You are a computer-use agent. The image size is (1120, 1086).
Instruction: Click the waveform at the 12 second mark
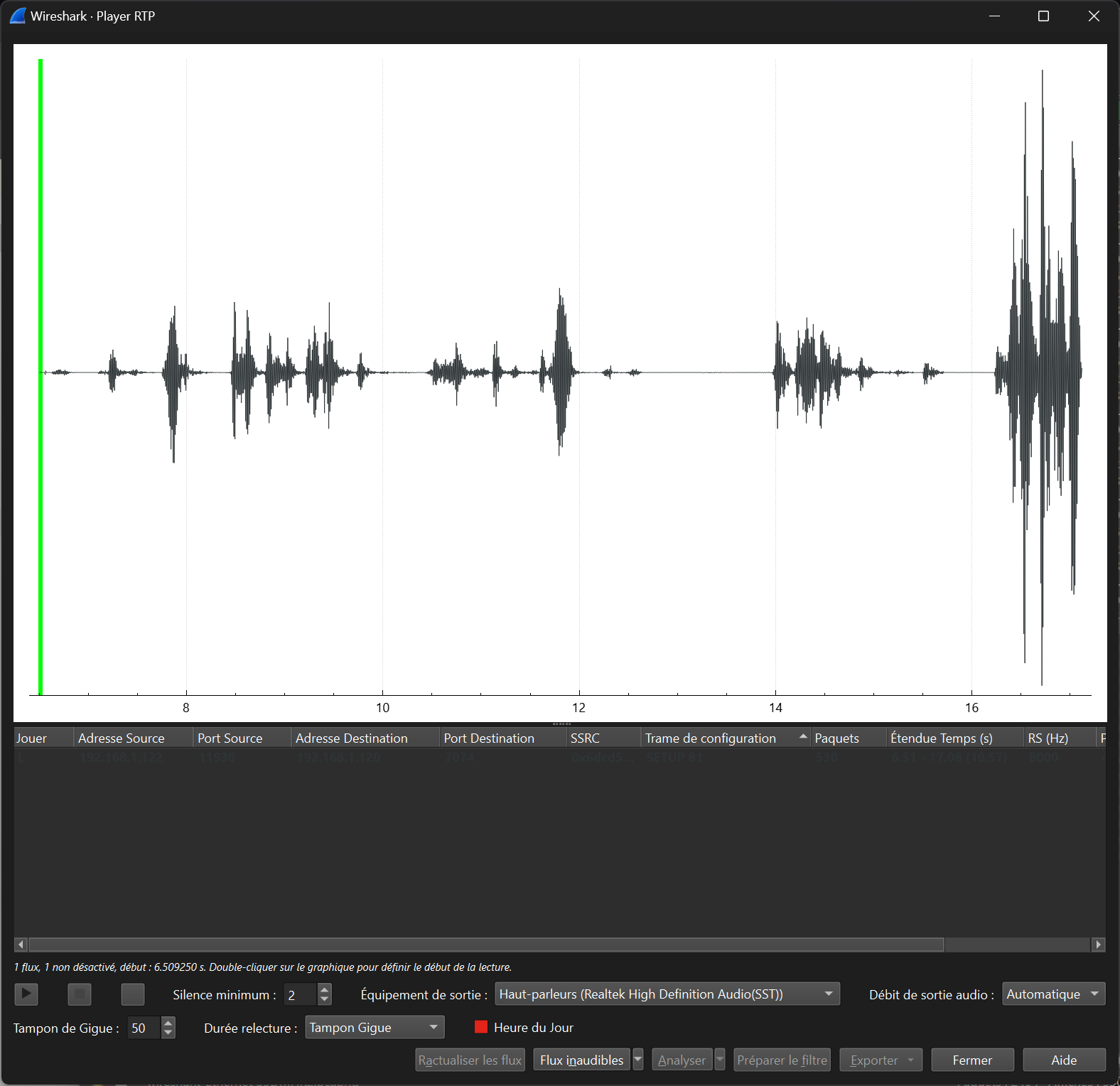579,372
